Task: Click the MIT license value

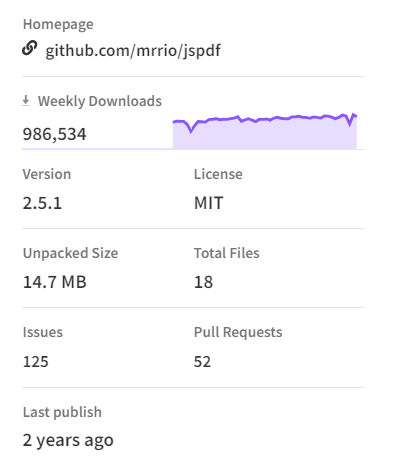Action: click(209, 203)
